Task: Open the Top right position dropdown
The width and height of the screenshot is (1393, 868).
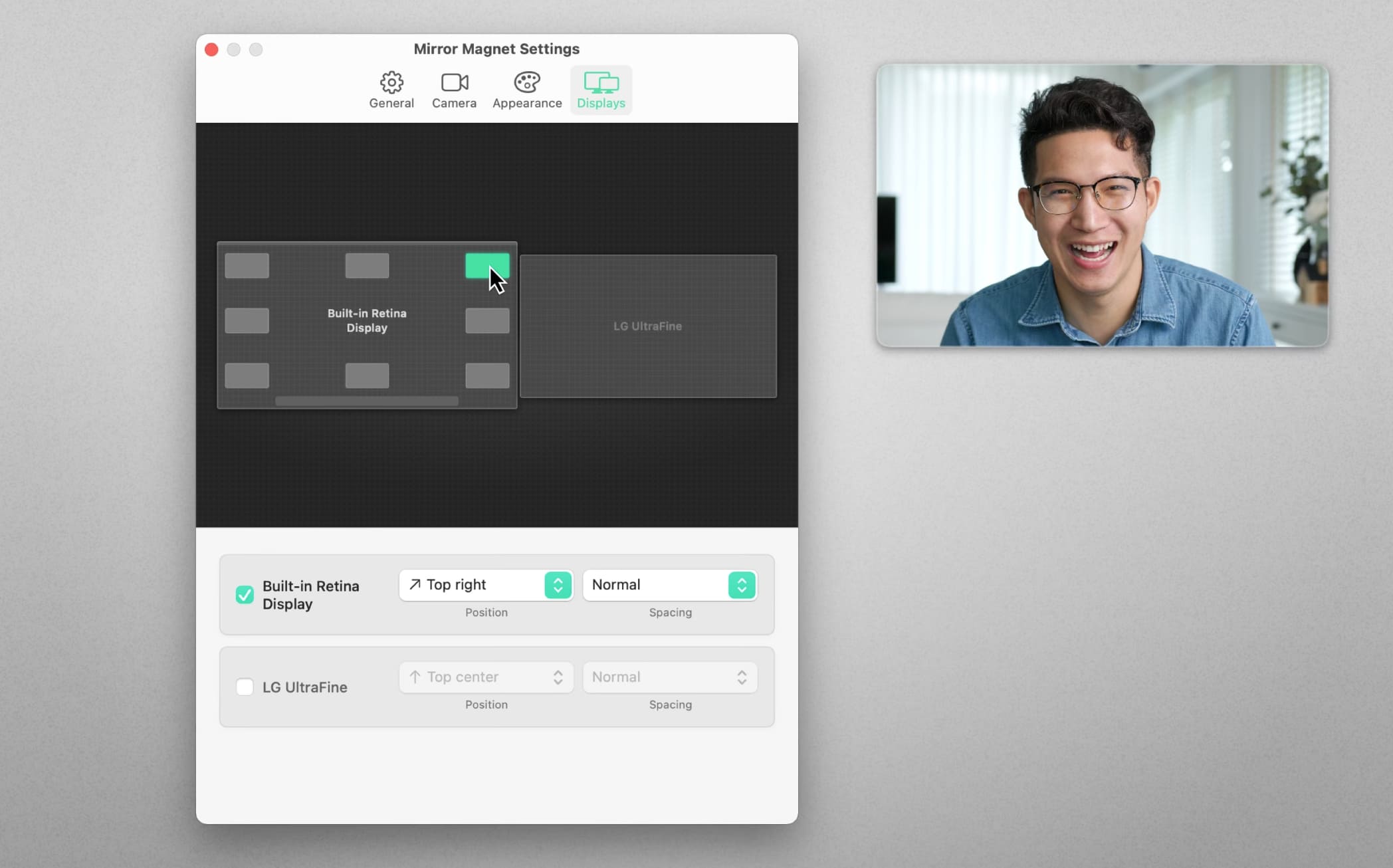Action: tap(486, 585)
